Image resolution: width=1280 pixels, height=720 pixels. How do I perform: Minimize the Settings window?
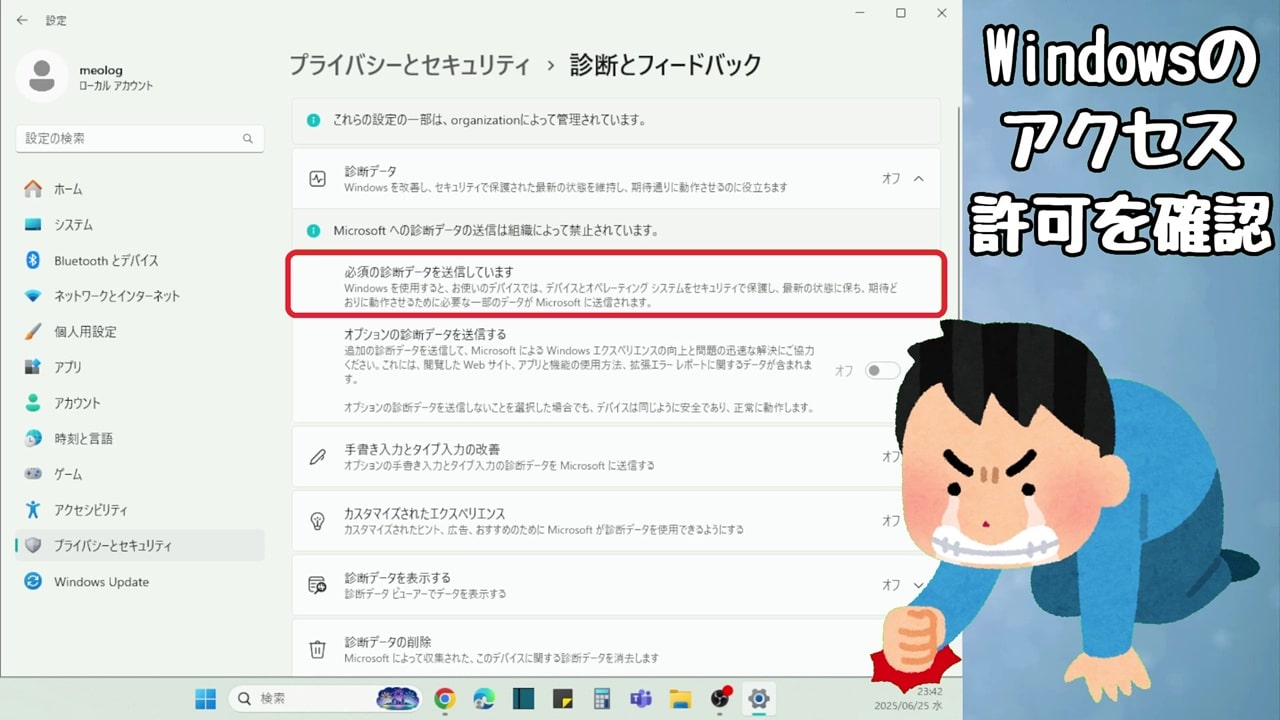pyautogui.click(x=861, y=13)
